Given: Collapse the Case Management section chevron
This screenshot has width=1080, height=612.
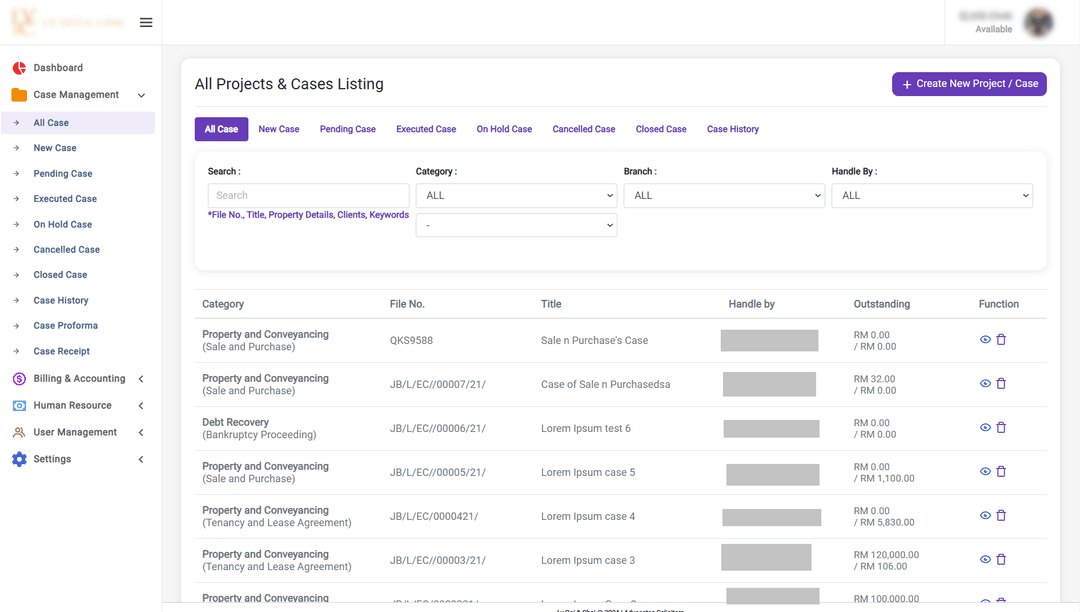Looking at the screenshot, I should tap(140, 94).
